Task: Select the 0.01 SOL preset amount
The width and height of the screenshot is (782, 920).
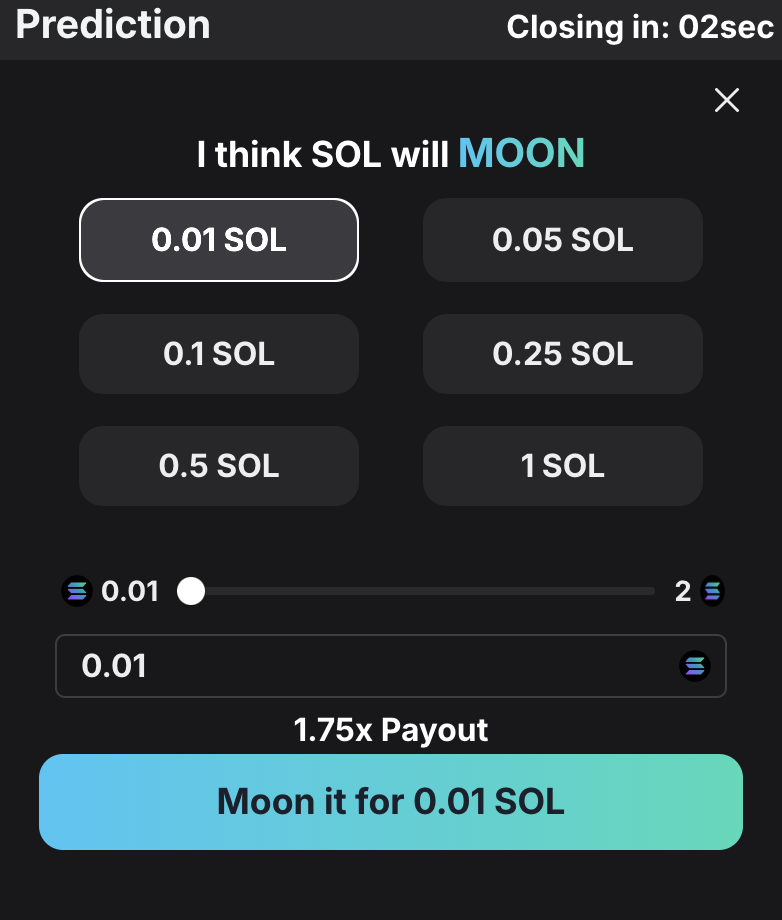Action: pos(219,240)
